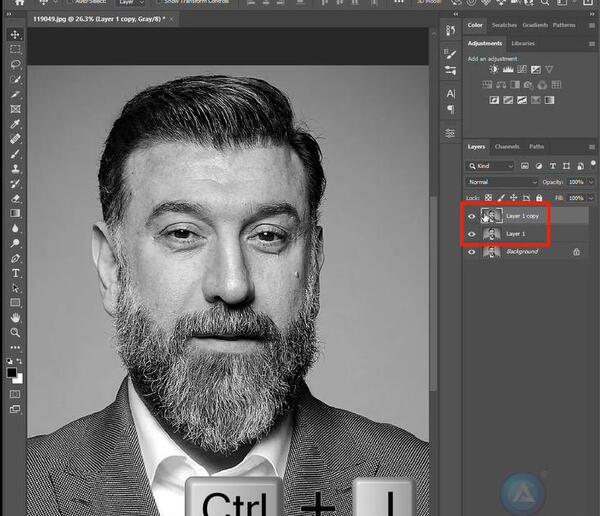Open the History panel icon

(x=450, y=30)
